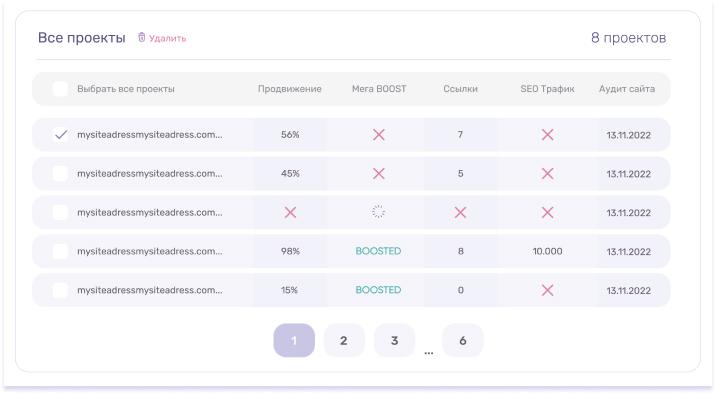
Task: Click the Ссылки value 5
Action: (460, 173)
